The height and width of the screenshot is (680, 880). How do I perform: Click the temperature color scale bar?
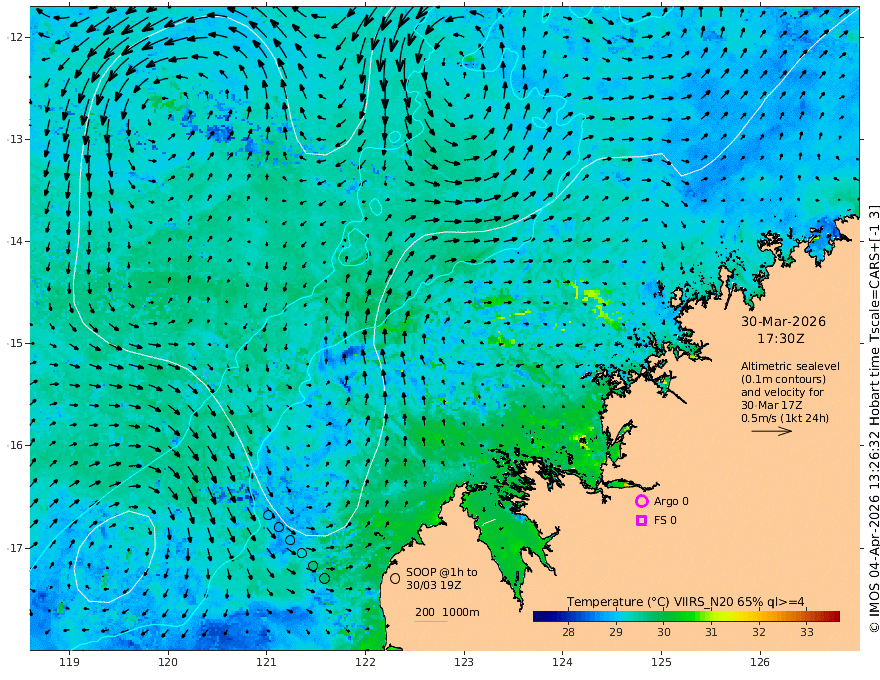686,617
